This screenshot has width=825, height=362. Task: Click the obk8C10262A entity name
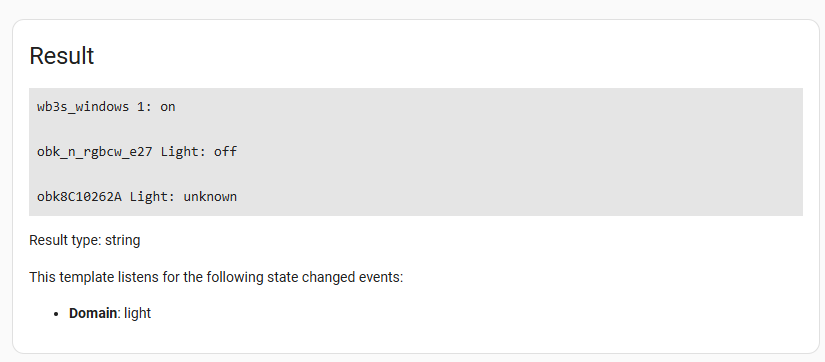[79, 197]
